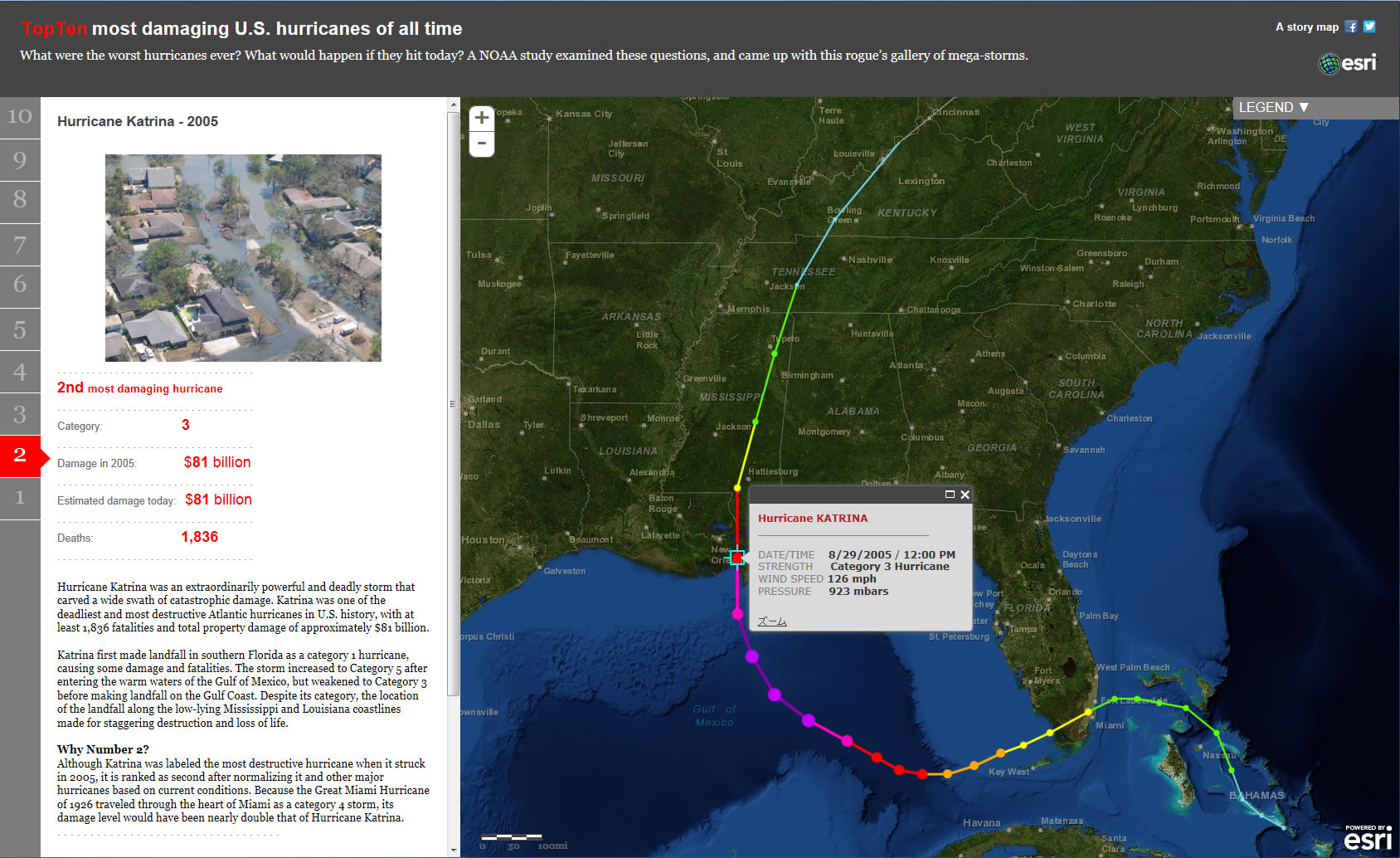Select hurricane rank 10 tab
The height and width of the screenshot is (858, 1400).
pos(20,116)
